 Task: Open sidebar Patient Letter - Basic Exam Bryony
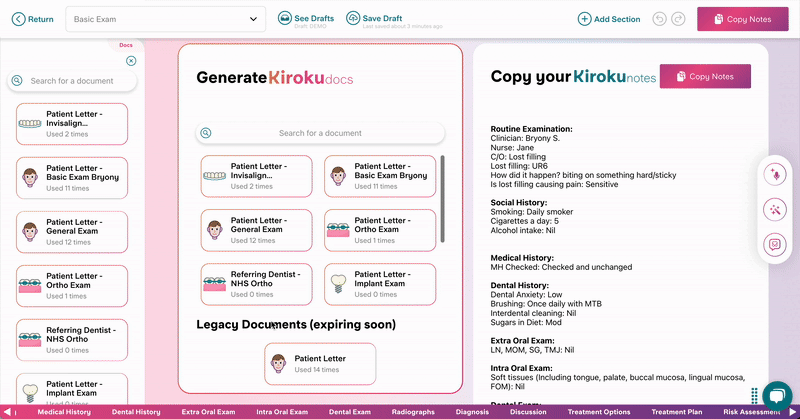pos(72,178)
